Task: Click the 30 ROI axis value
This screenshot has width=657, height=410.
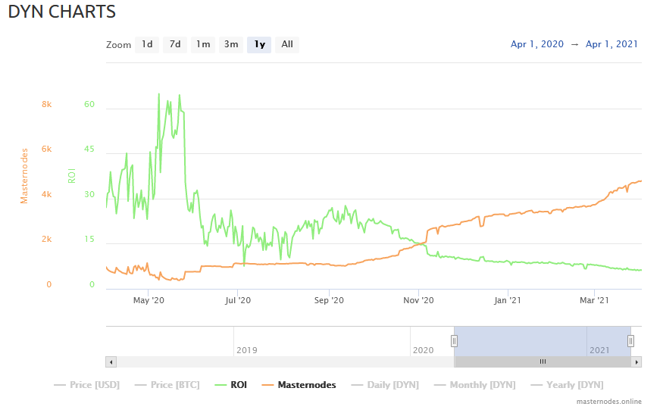Action: pos(89,194)
